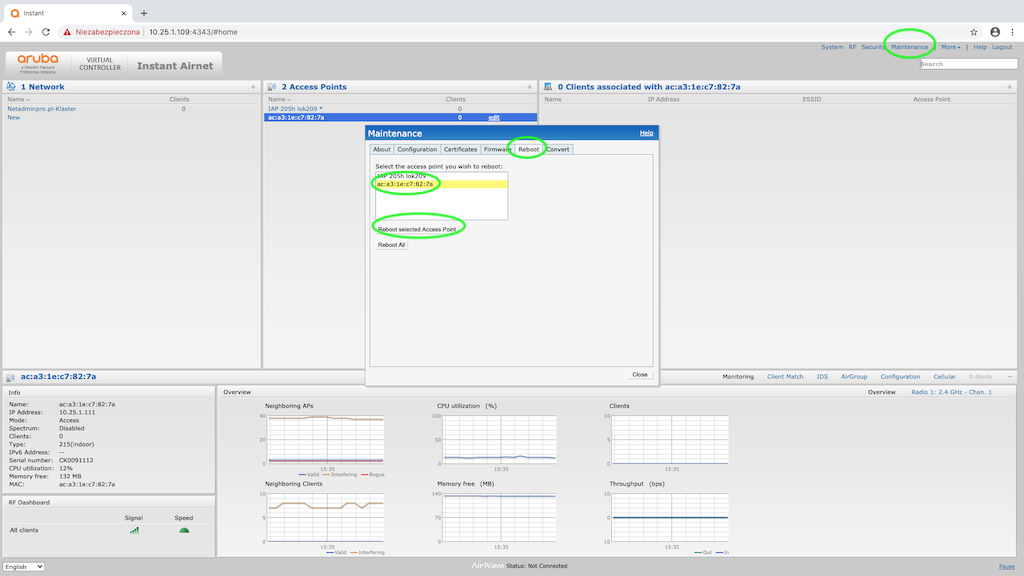Click the green signal strength icon
Image resolution: width=1024 pixels, height=576 pixels.
point(134,530)
